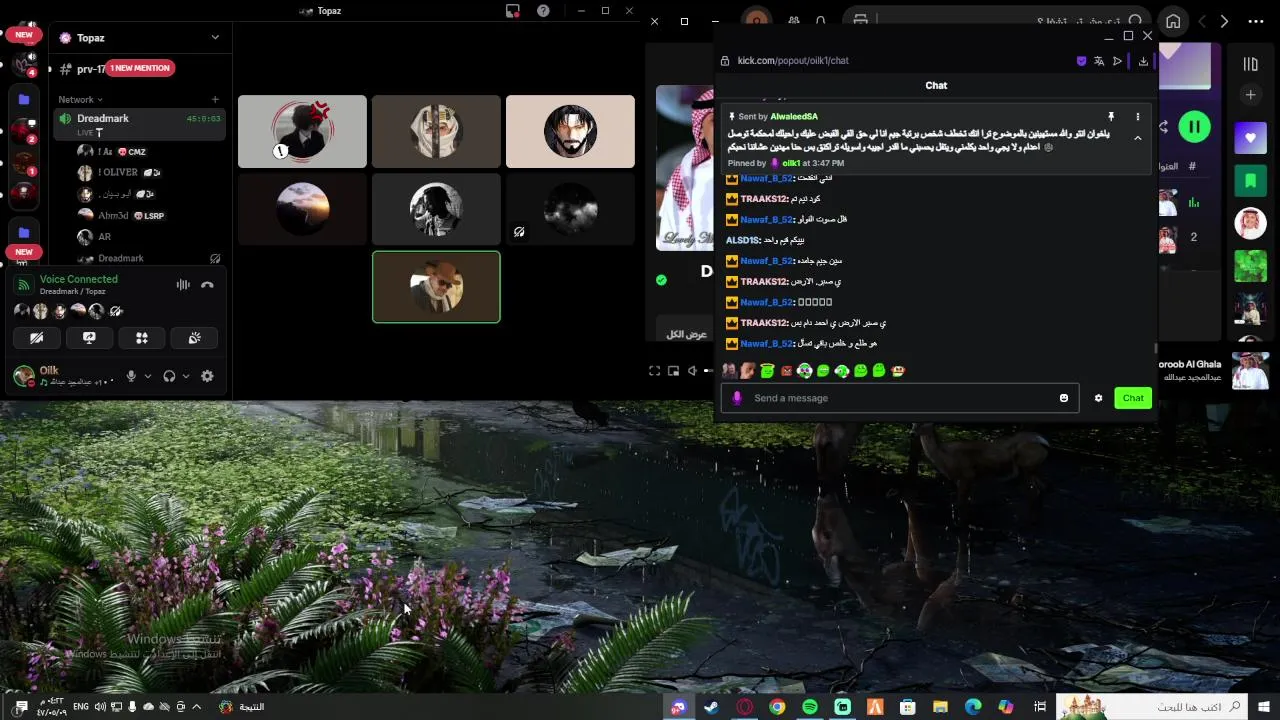Open Steam from the Windows taskbar
This screenshot has width=1280, height=720.
711,707
